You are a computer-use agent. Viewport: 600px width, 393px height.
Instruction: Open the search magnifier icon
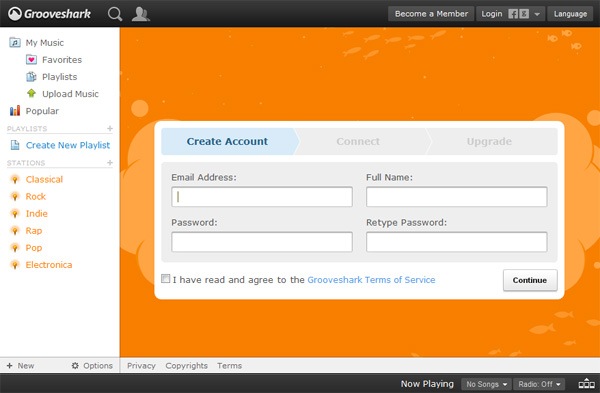pyautogui.click(x=115, y=14)
